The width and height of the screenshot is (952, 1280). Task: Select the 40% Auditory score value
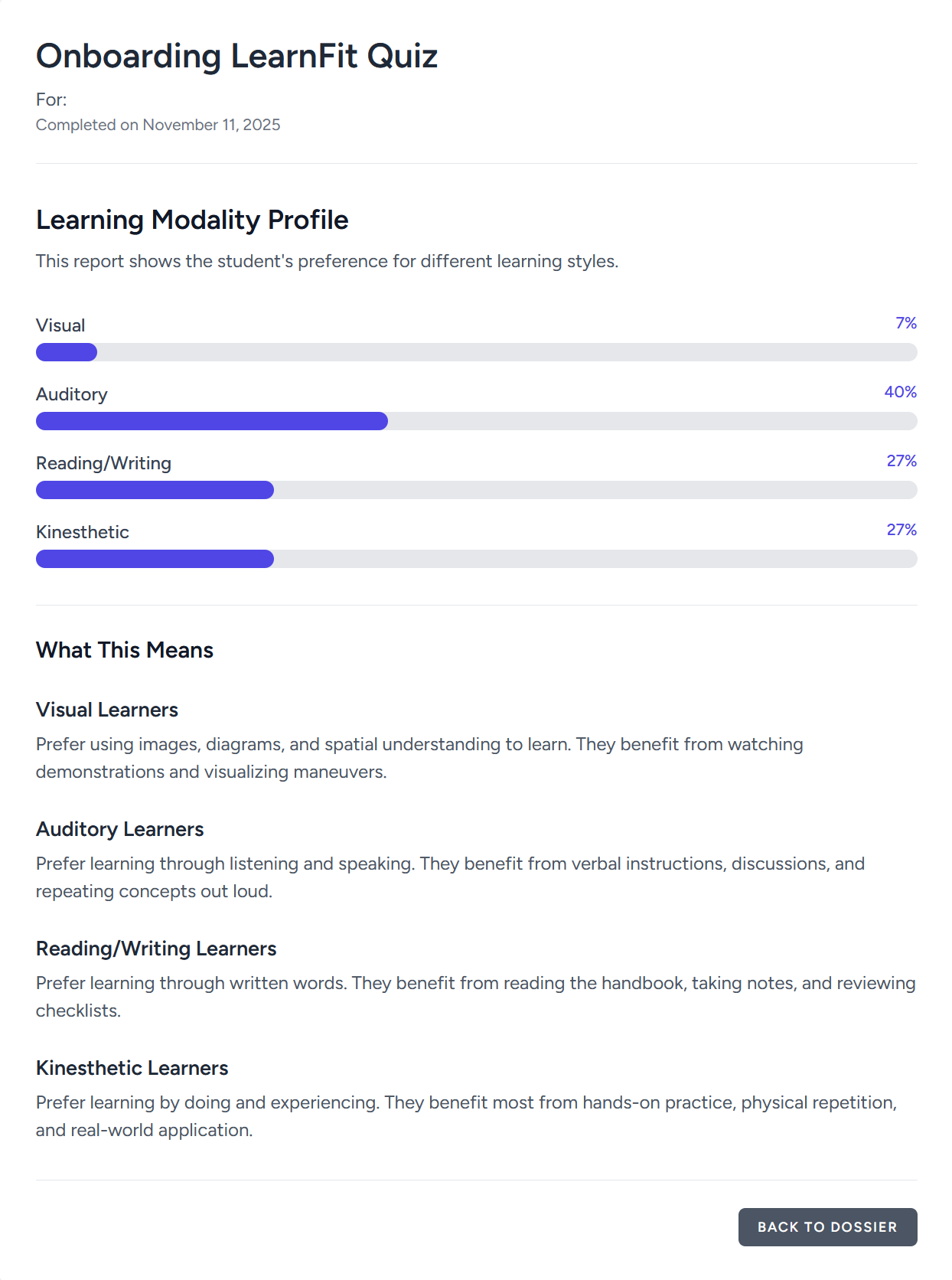coord(900,391)
